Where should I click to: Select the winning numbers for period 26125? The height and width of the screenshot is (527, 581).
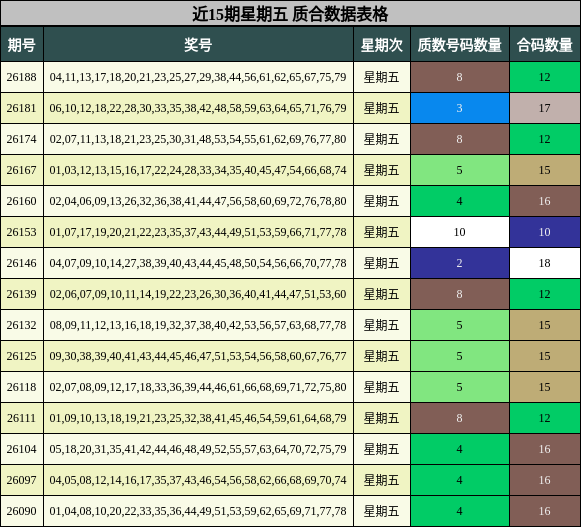point(198,356)
